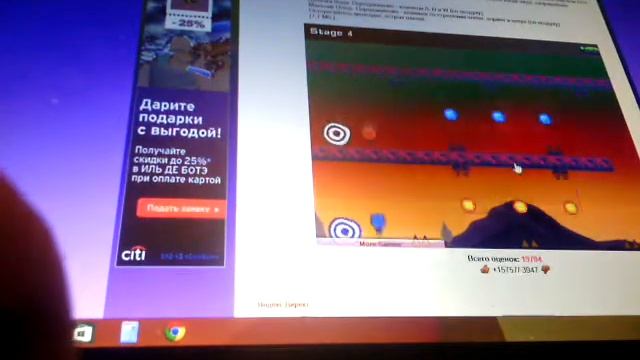The width and height of the screenshot is (640, 360).
Task: Click the 'Stage 4' label in game
Action: (x=331, y=32)
